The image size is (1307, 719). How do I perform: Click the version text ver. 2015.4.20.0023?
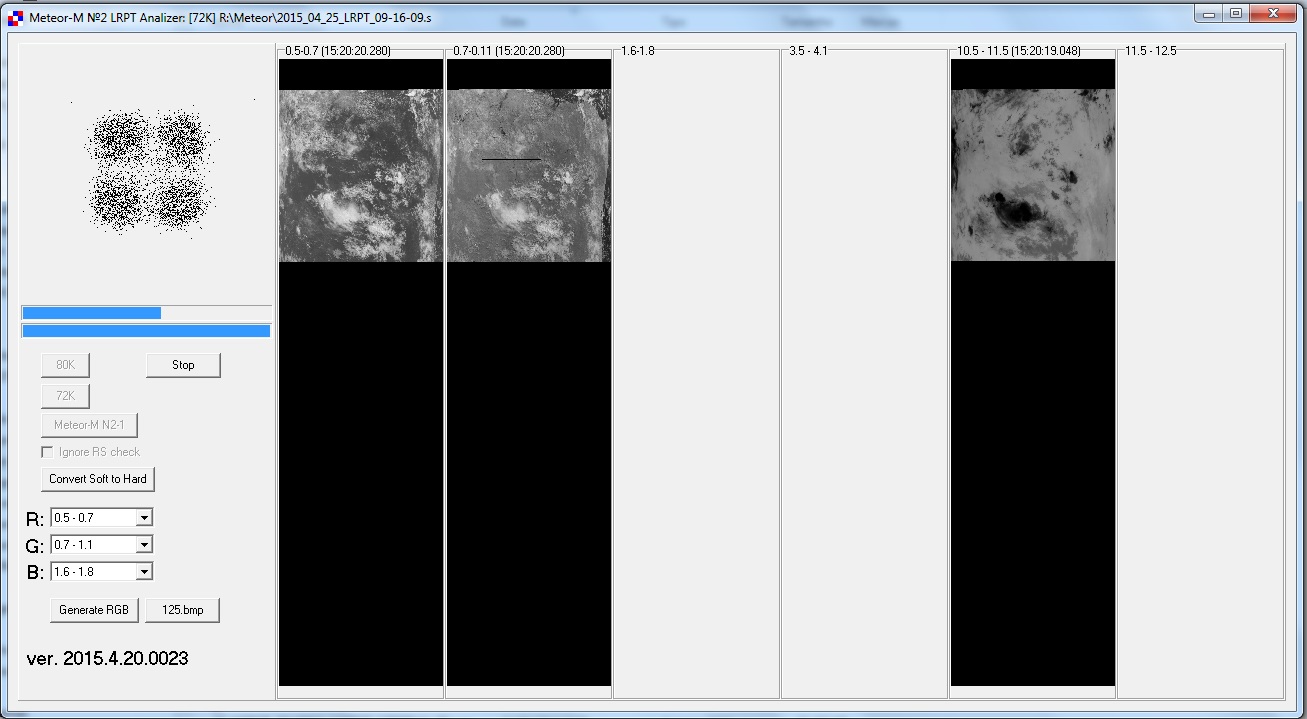pos(108,658)
